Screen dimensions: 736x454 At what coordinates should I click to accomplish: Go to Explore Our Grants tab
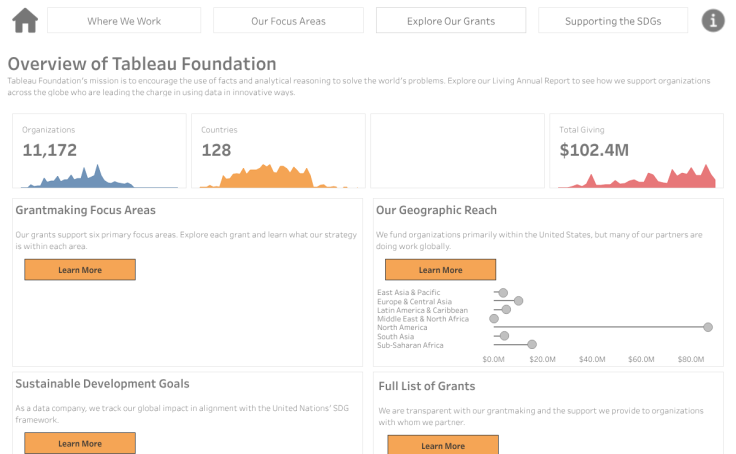(x=450, y=21)
